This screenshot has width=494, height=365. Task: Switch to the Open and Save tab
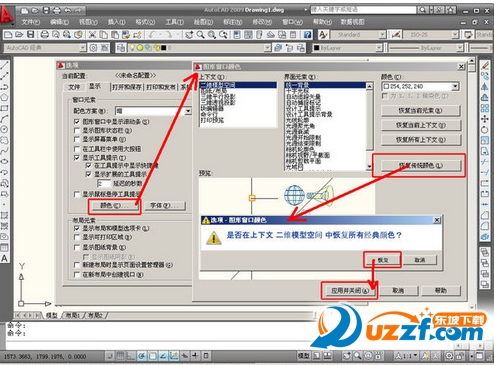(x=127, y=87)
